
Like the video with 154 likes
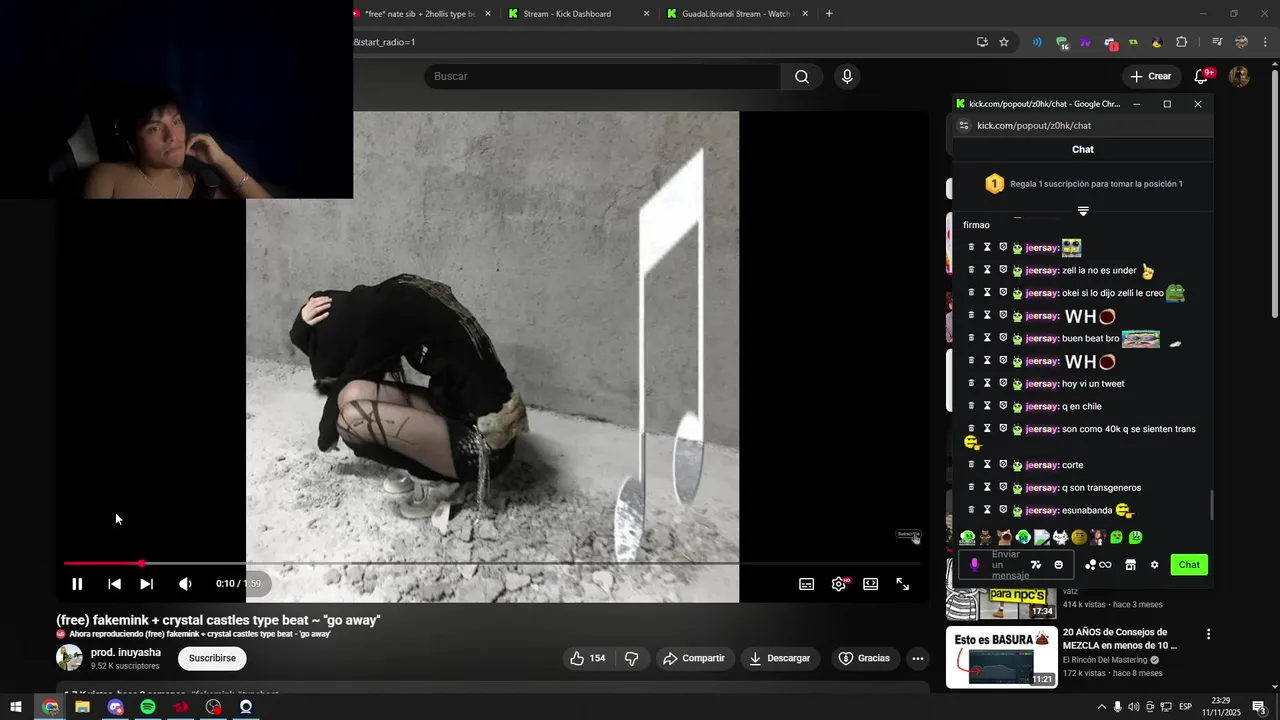588,658
